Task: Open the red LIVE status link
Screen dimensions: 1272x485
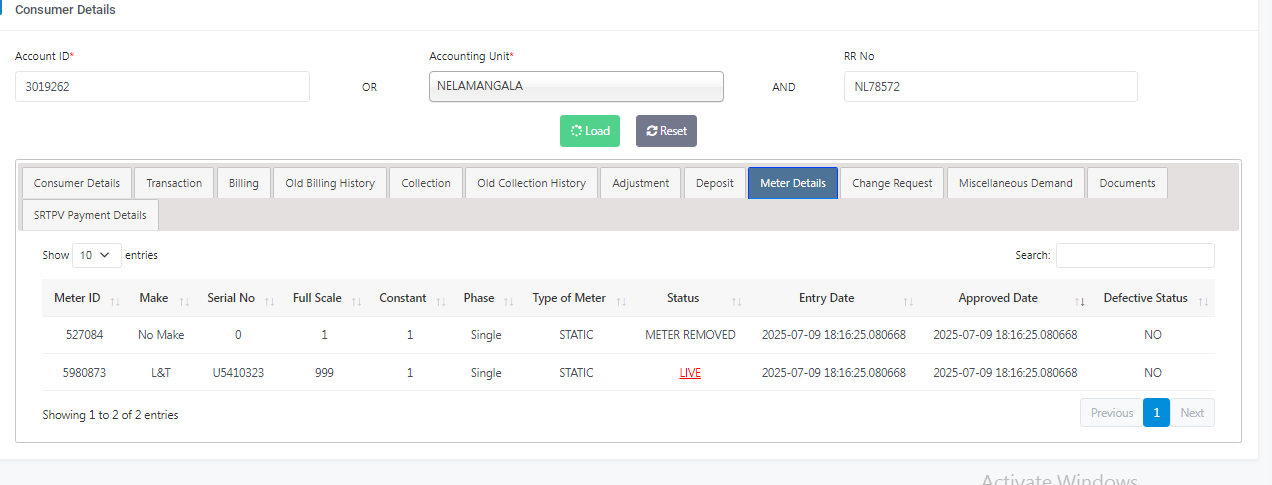Action: pyautogui.click(x=690, y=373)
